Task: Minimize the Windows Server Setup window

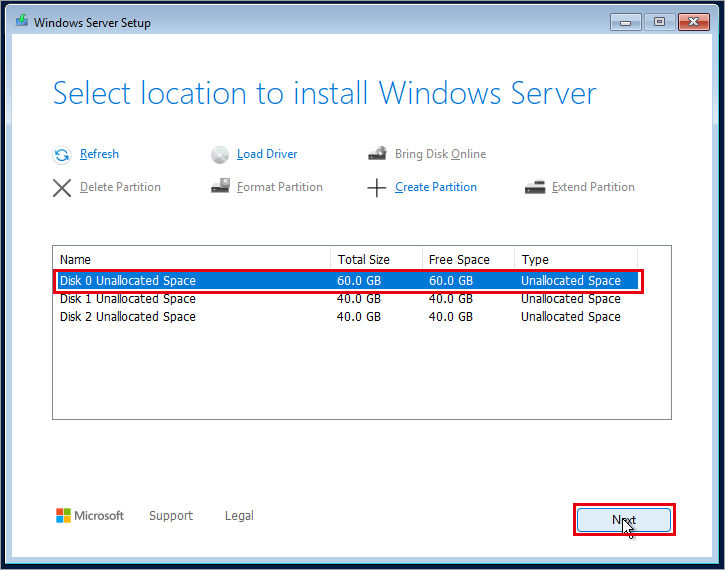Action: (626, 22)
